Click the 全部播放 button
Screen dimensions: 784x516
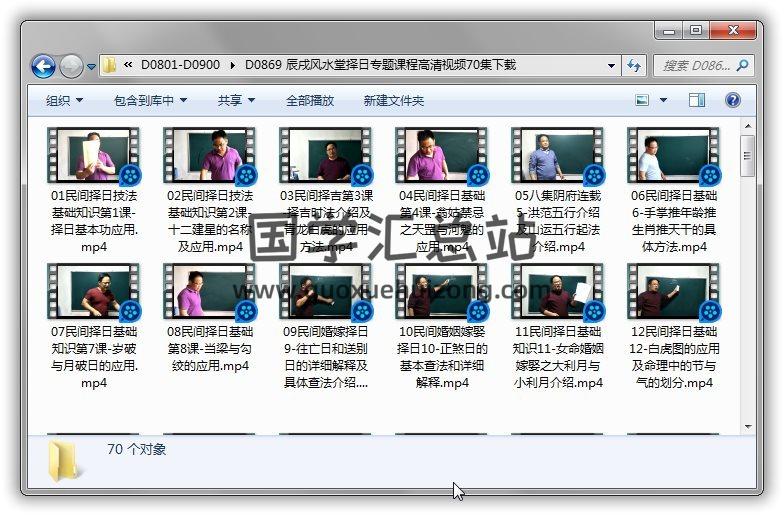(x=310, y=100)
